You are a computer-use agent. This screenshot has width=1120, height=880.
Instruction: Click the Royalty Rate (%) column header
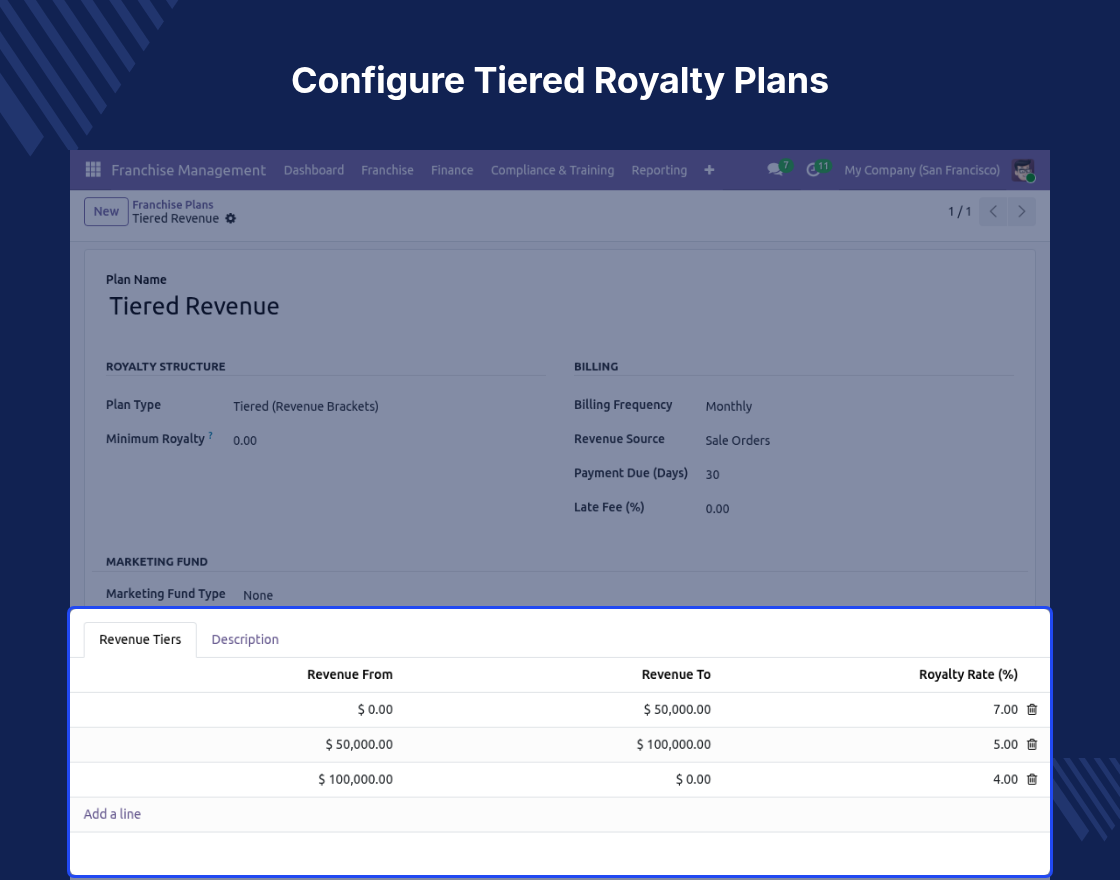pos(968,674)
